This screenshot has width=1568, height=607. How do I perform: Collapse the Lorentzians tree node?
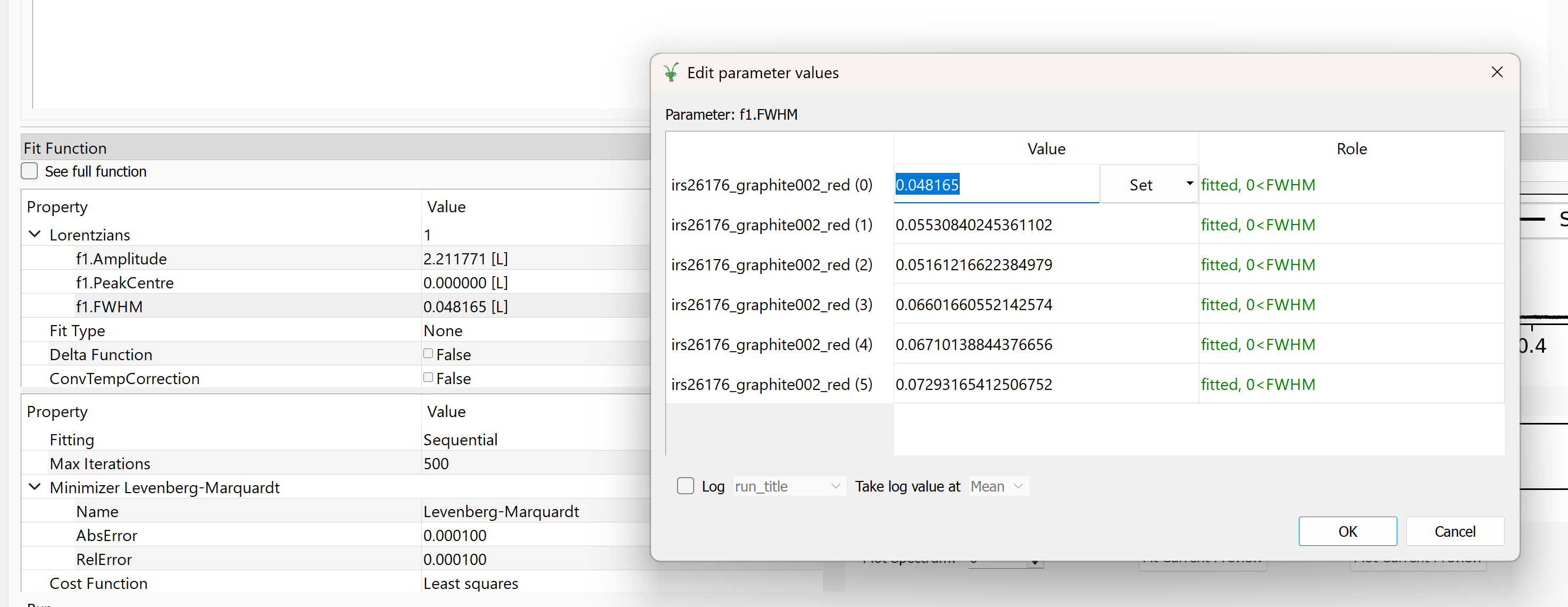(x=35, y=235)
